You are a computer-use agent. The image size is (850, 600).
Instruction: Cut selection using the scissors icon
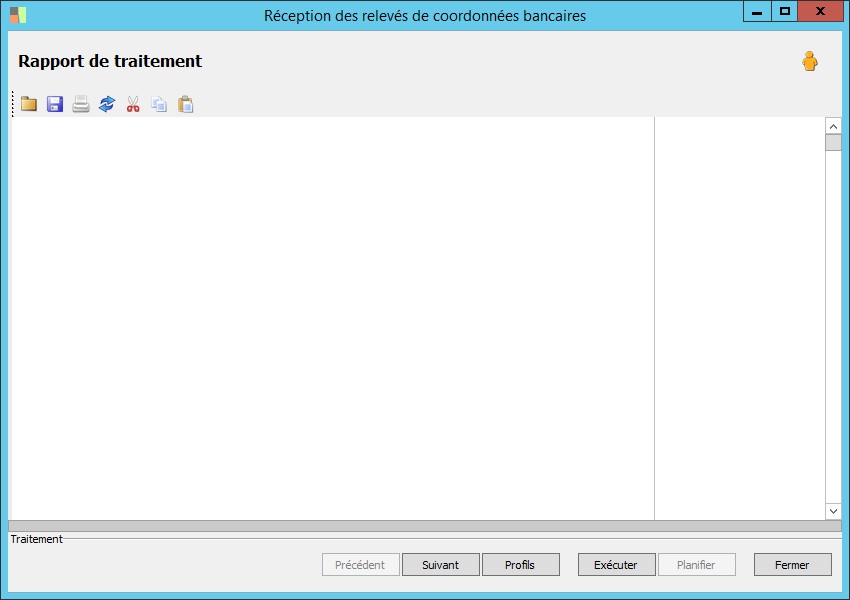[133, 104]
